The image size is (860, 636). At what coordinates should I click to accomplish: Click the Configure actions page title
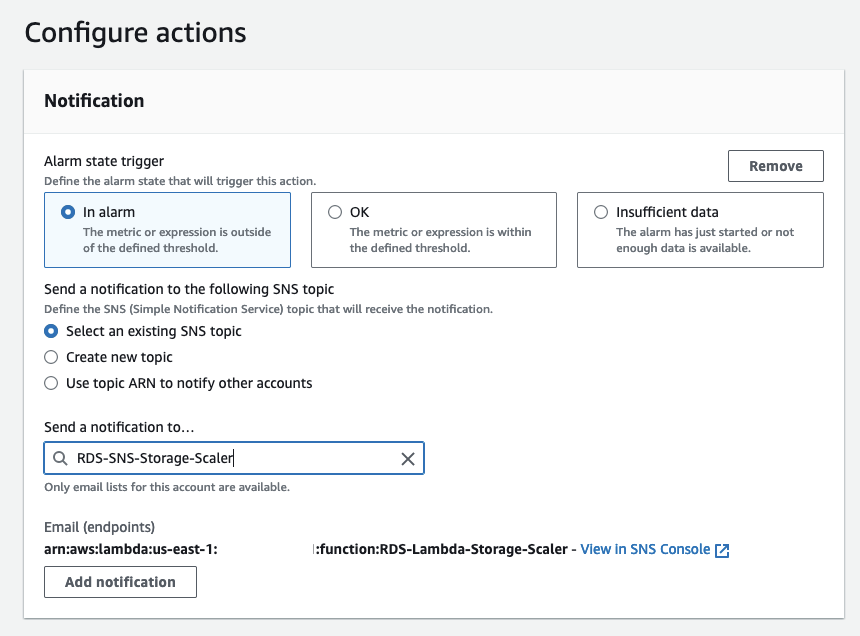tap(135, 32)
